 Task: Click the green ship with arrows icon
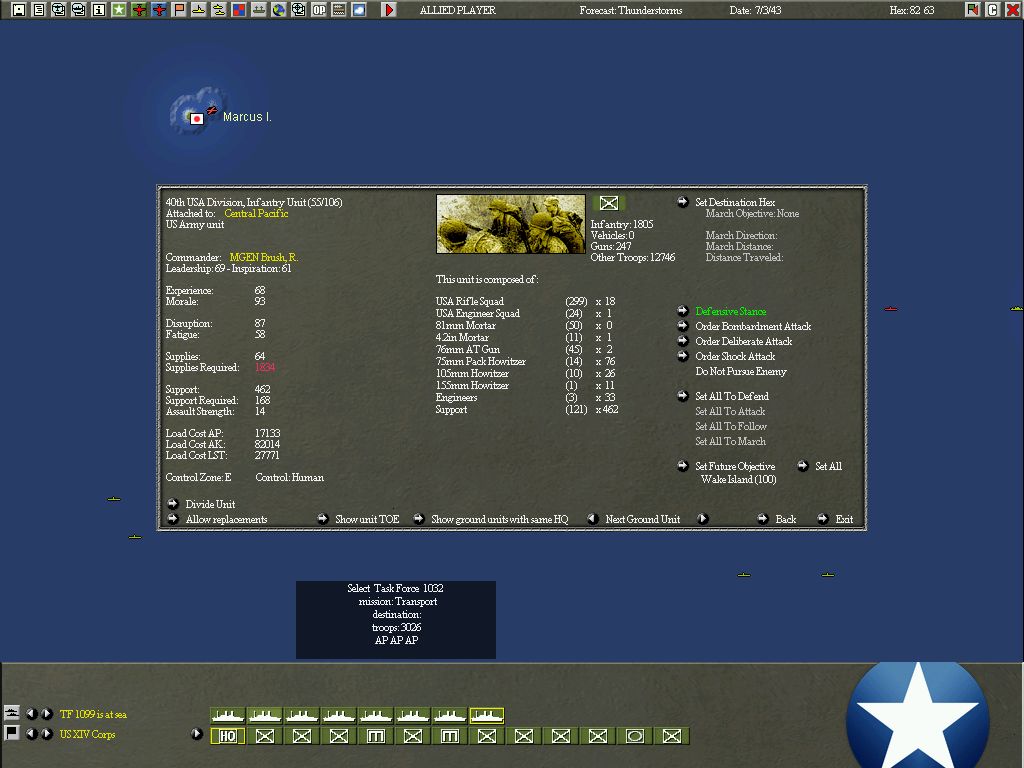pos(259,10)
